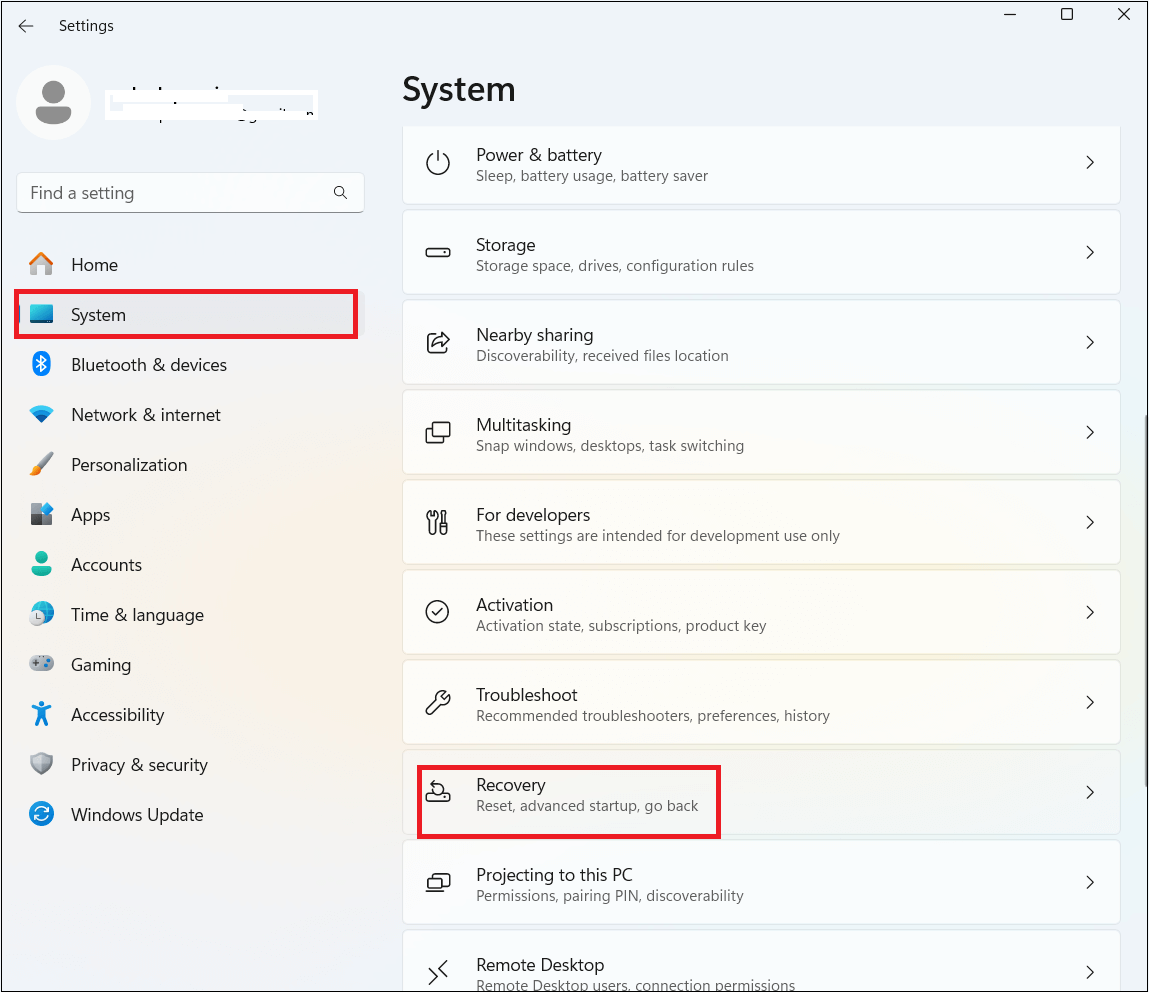Image resolution: width=1149 pixels, height=992 pixels.
Task: Click 'Sleep, battery usage, battery saver' text
Action: point(592,176)
